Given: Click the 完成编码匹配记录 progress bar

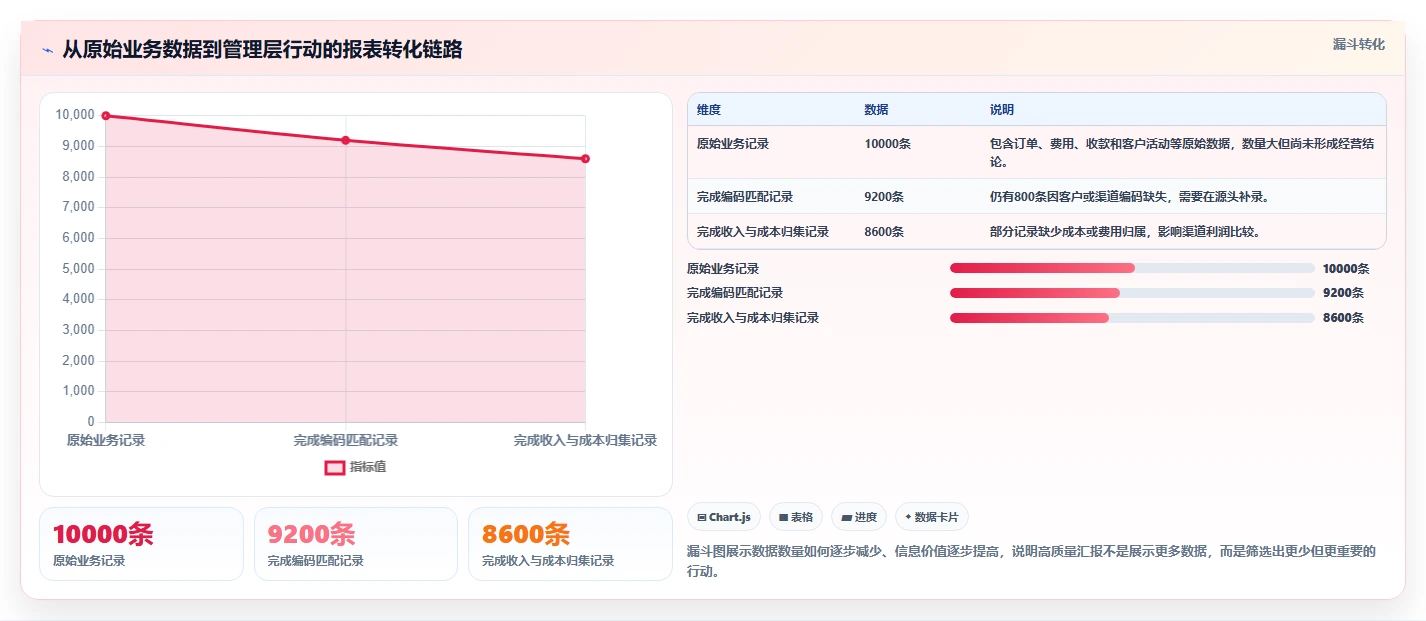Looking at the screenshot, I should 1132,293.
